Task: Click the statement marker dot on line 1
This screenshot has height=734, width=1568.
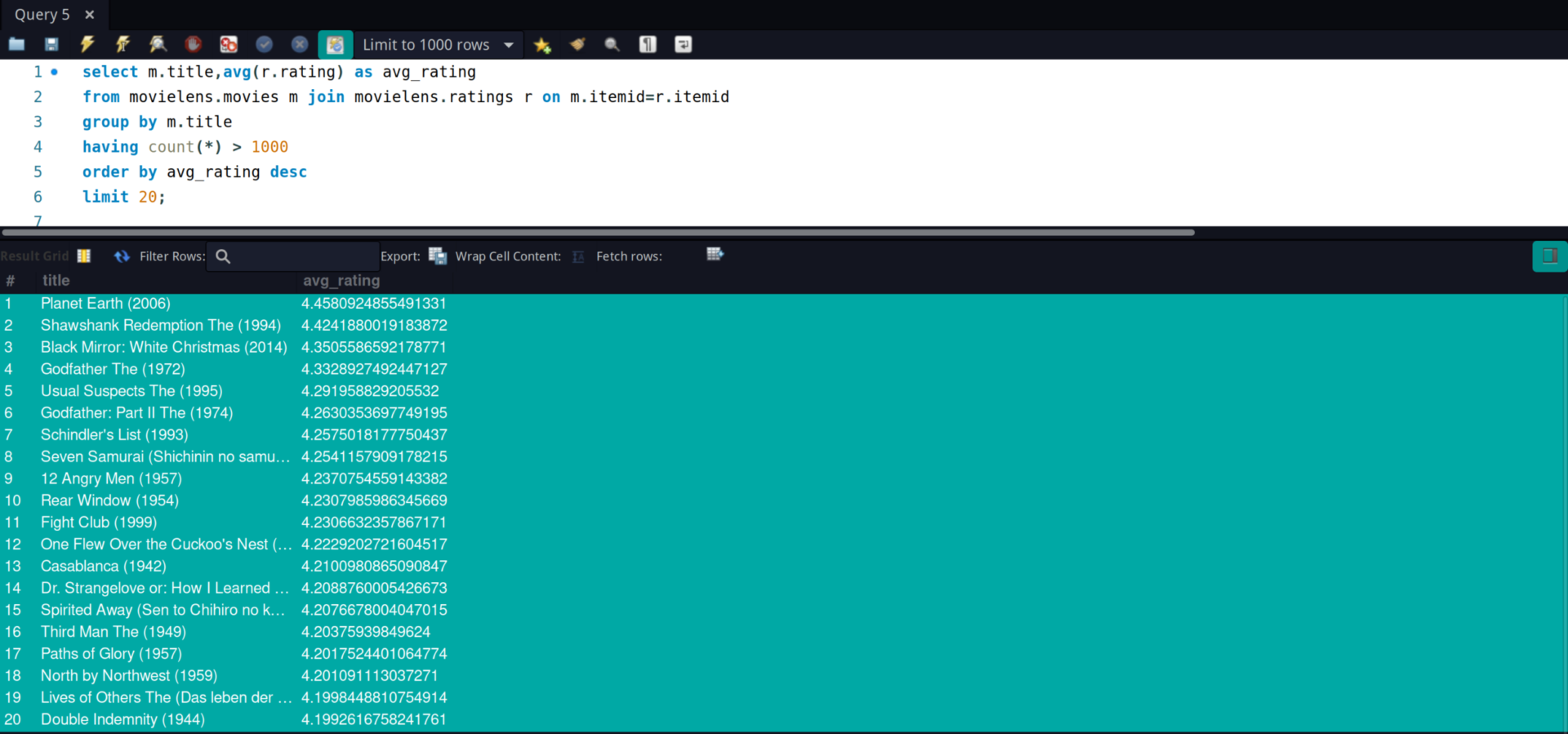Action: (55, 72)
